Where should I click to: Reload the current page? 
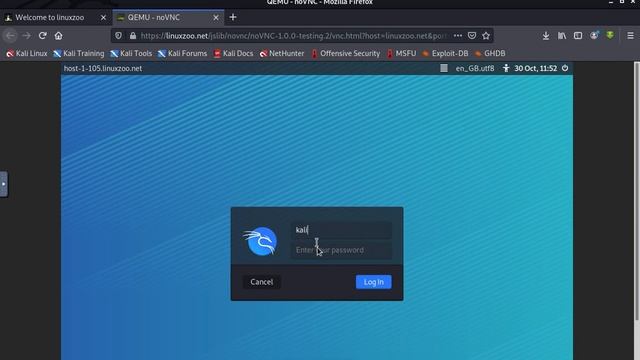(42, 36)
